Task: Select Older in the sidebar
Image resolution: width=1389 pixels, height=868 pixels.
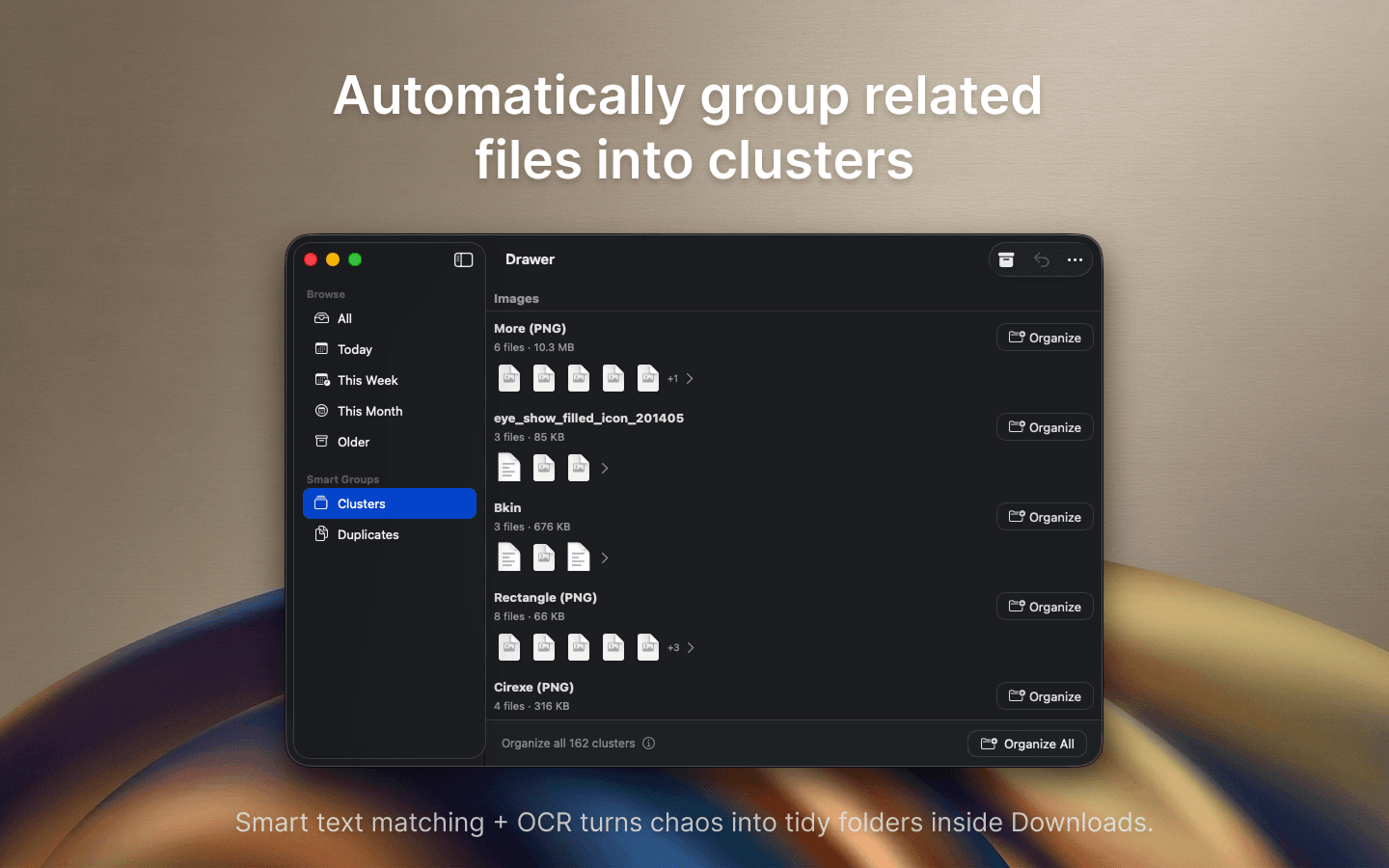Action: tap(390, 442)
